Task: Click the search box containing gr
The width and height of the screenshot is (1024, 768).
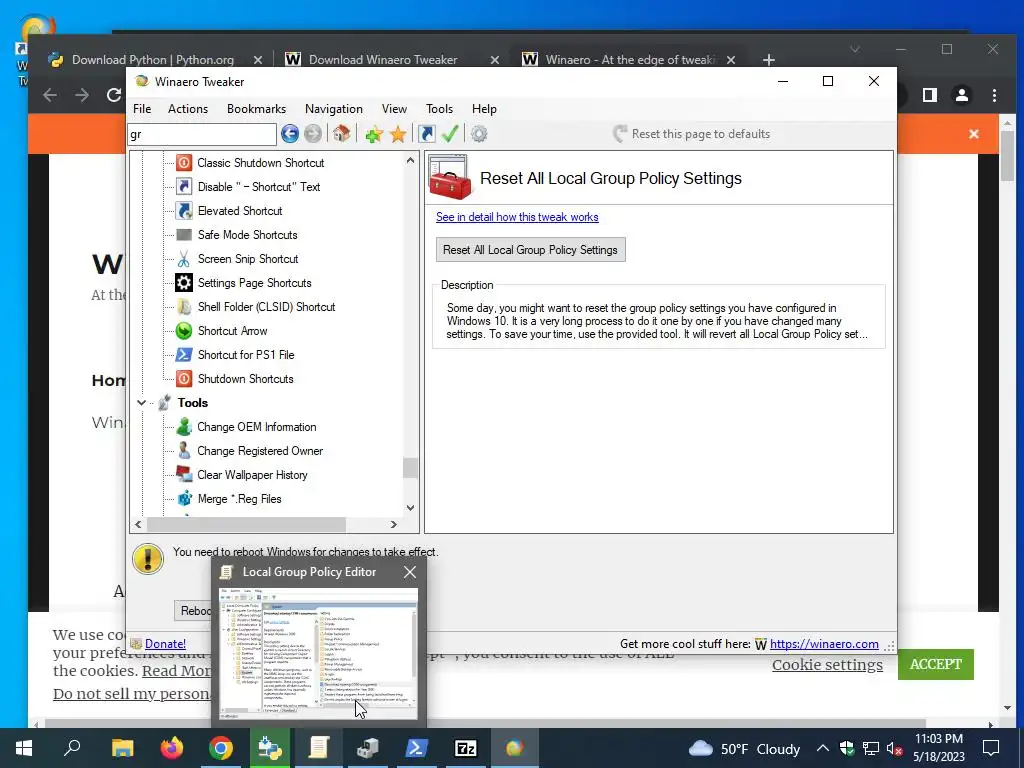Action: click(x=202, y=135)
